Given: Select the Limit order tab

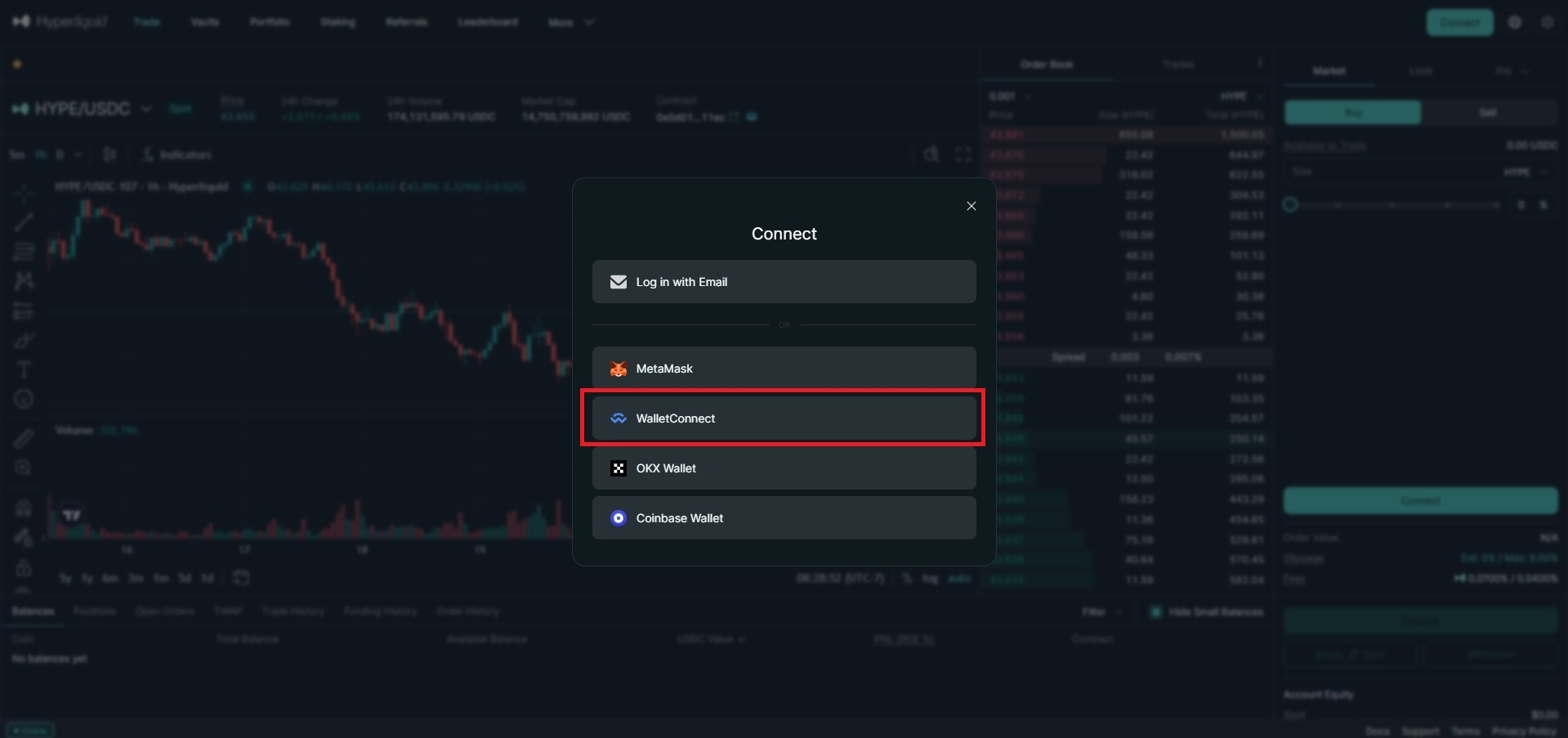Looking at the screenshot, I should click(1420, 71).
